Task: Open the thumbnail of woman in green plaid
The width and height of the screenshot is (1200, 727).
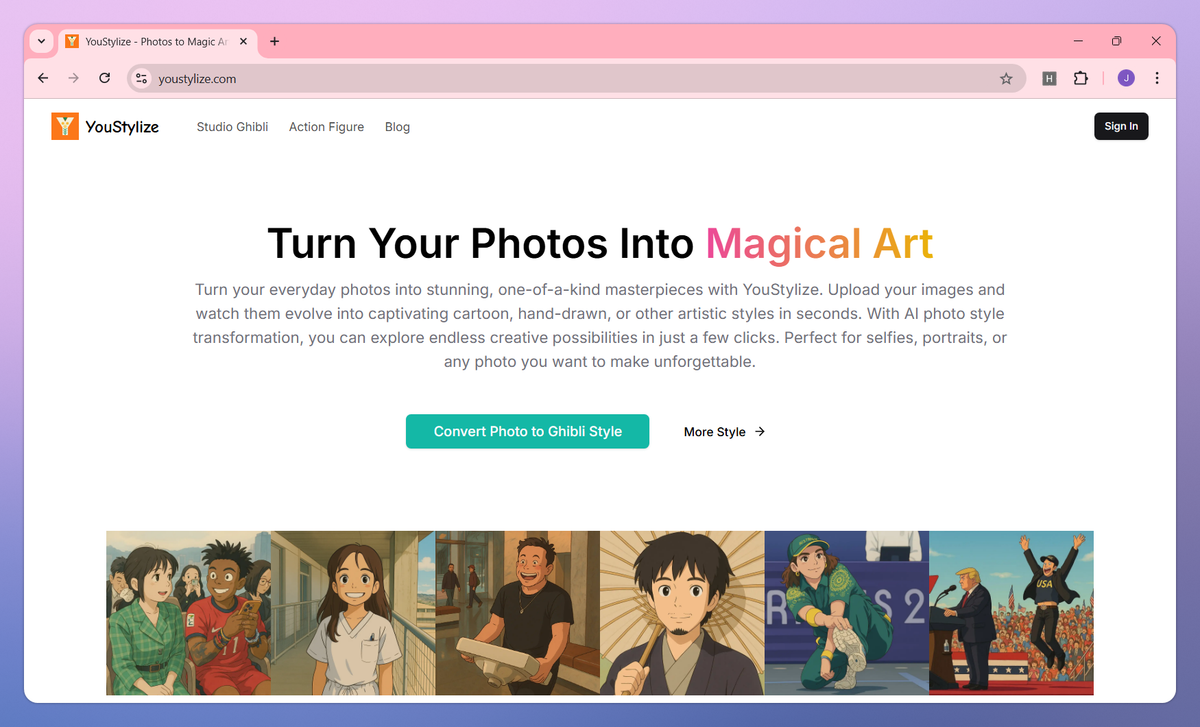Action: tap(188, 613)
